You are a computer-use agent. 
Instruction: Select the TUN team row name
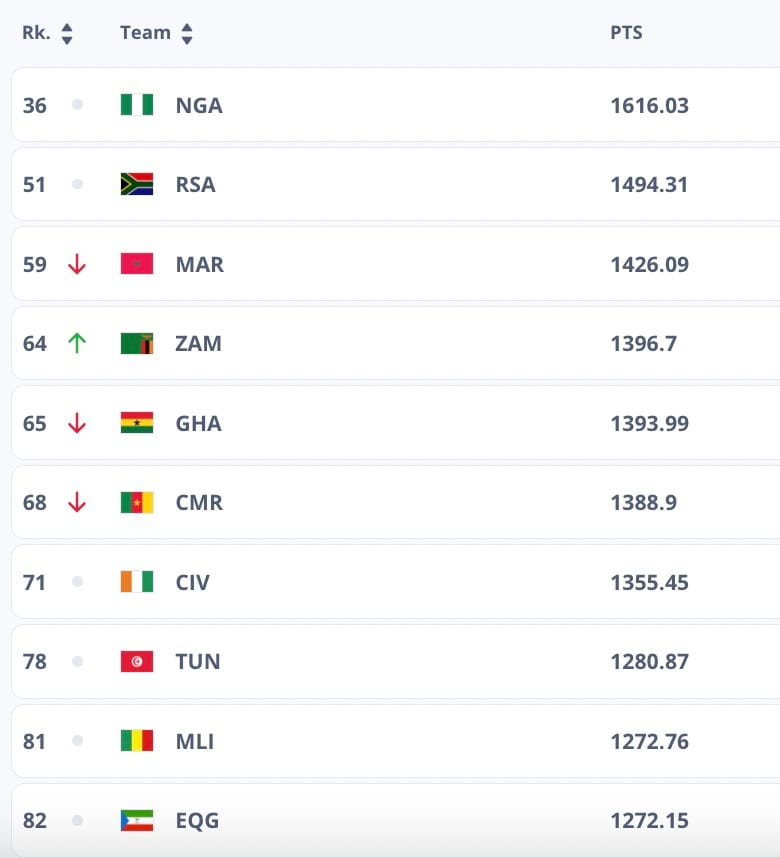tap(198, 662)
